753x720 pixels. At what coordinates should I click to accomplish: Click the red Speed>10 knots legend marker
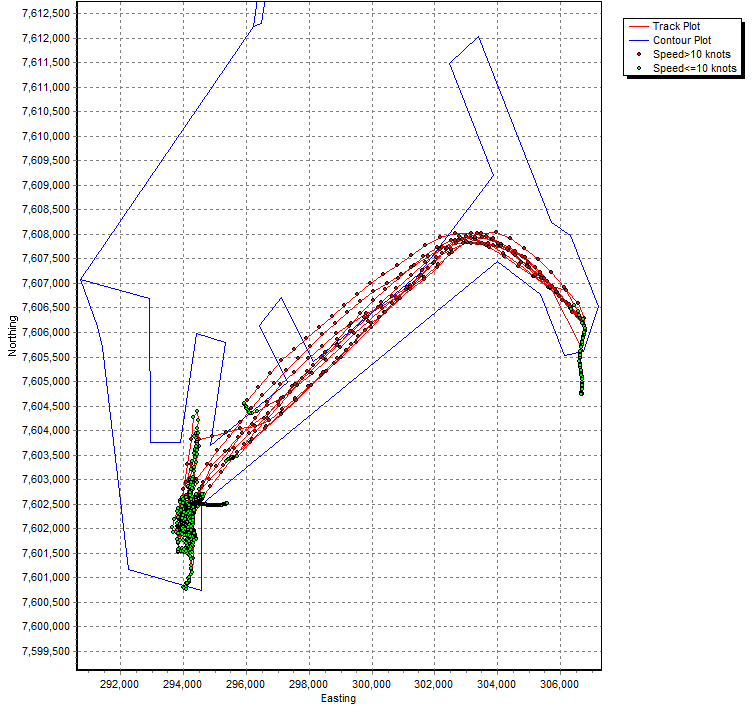[x=638, y=54]
